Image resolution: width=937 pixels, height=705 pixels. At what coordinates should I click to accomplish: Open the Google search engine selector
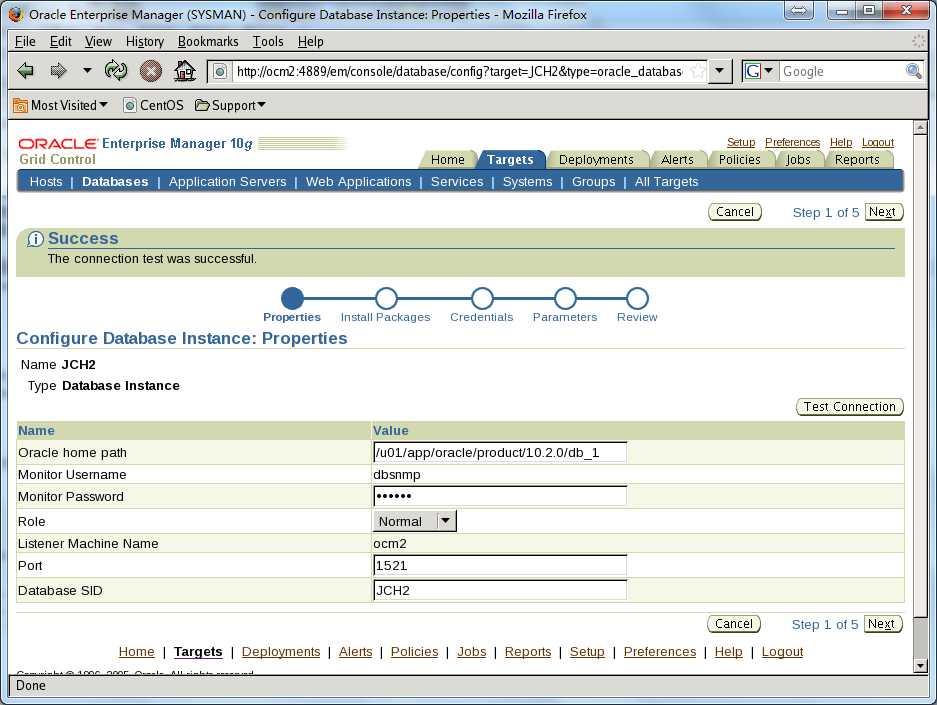click(759, 71)
